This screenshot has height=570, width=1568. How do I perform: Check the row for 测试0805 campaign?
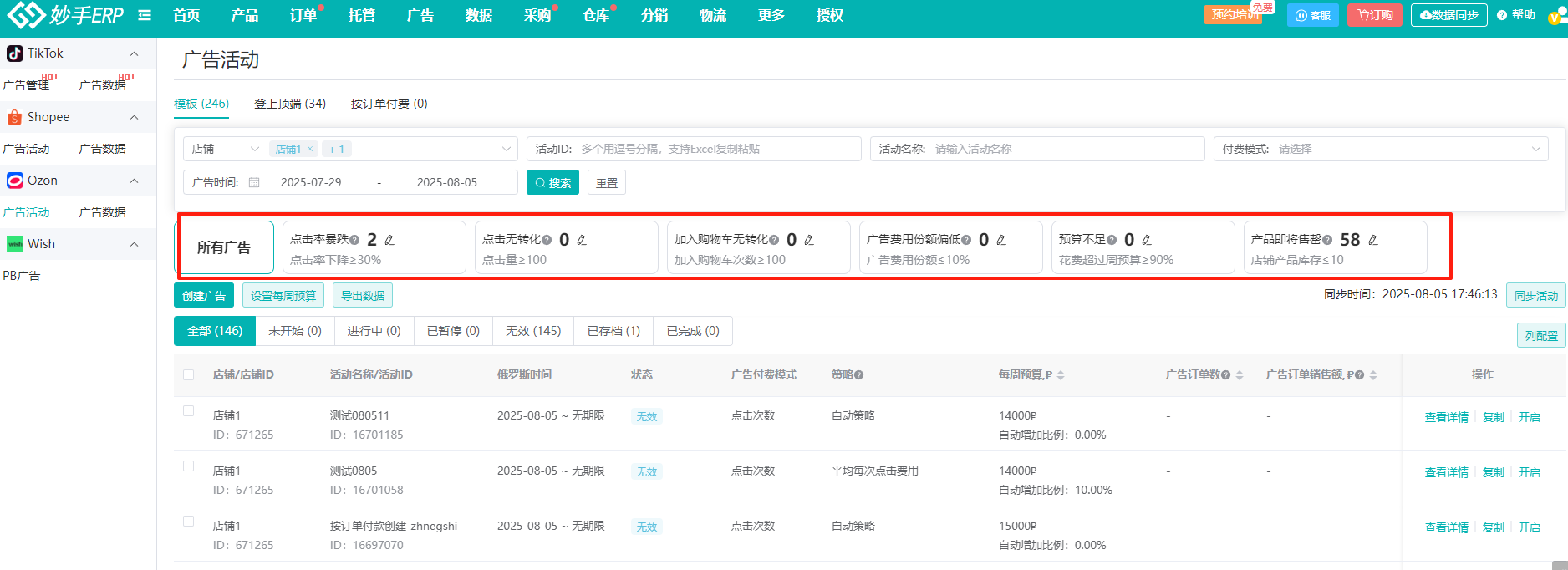(x=189, y=466)
